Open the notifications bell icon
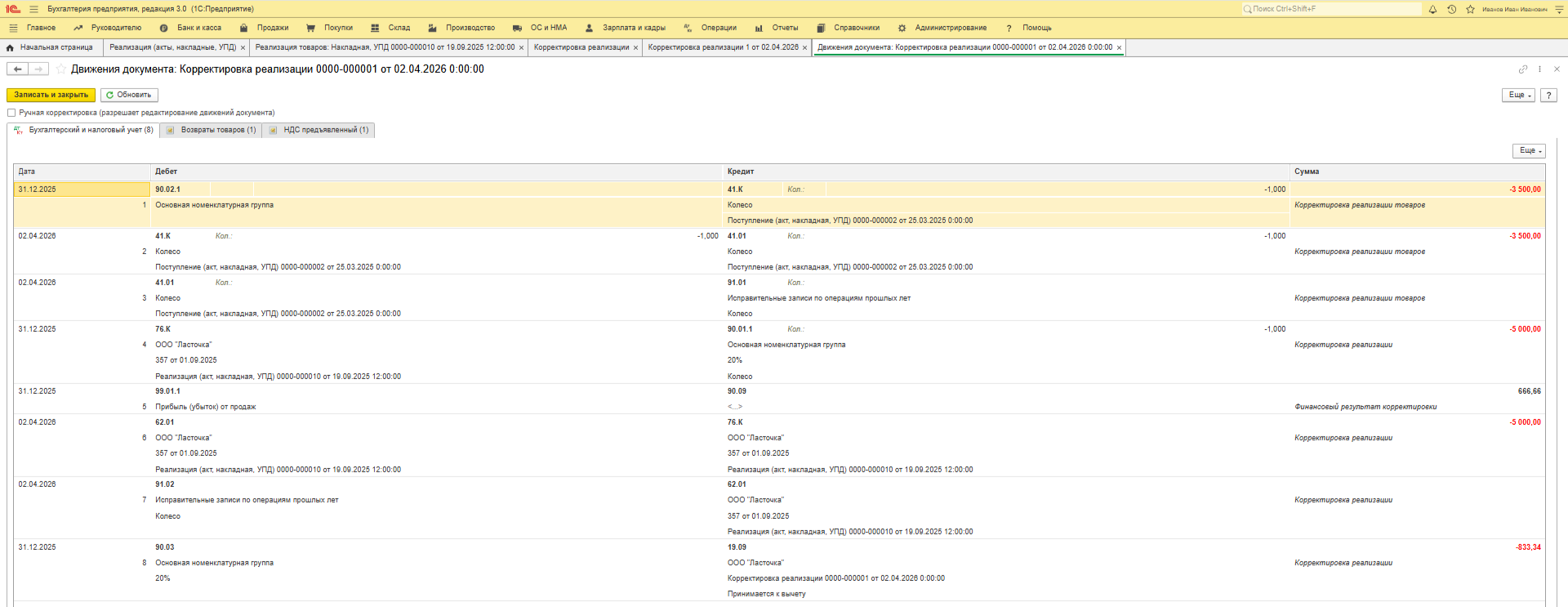The height and width of the screenshot is (607, 1568). (1432, 9)
